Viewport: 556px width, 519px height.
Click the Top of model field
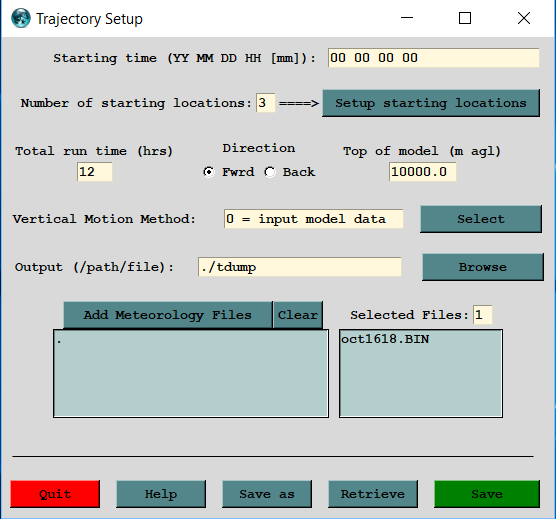422,172
